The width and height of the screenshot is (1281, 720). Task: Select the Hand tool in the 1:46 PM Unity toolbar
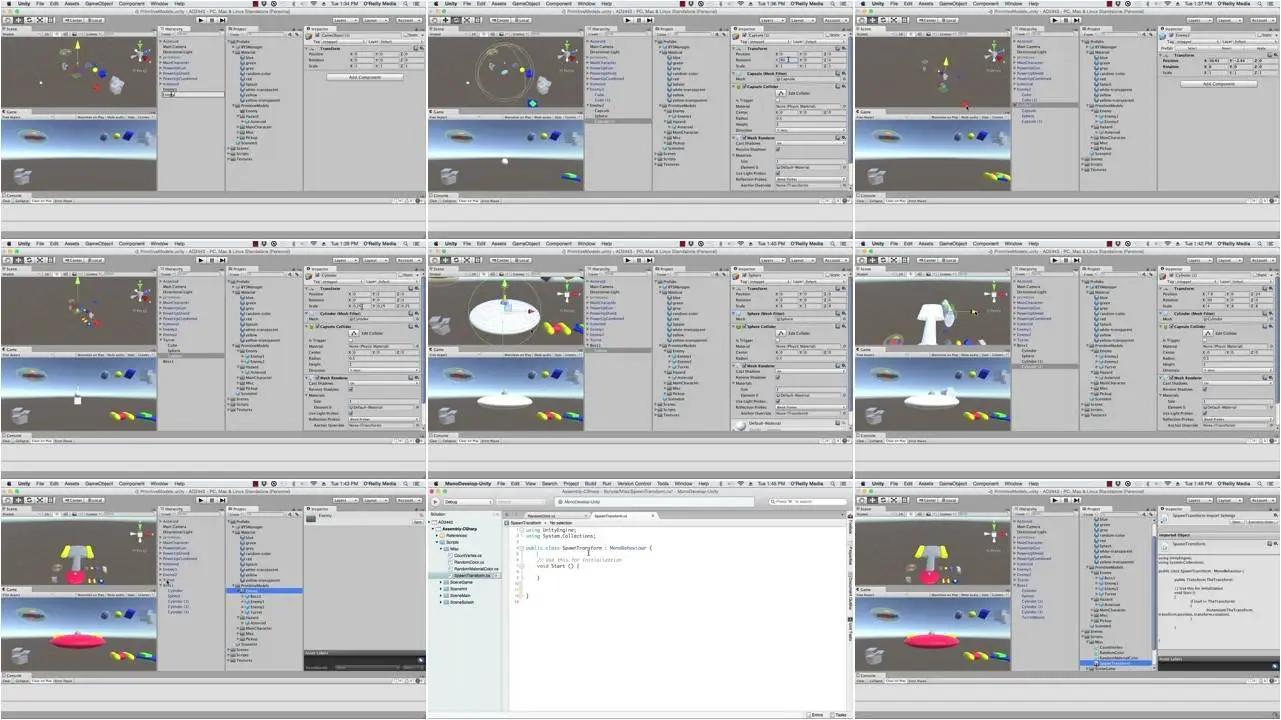coord(861,500)
